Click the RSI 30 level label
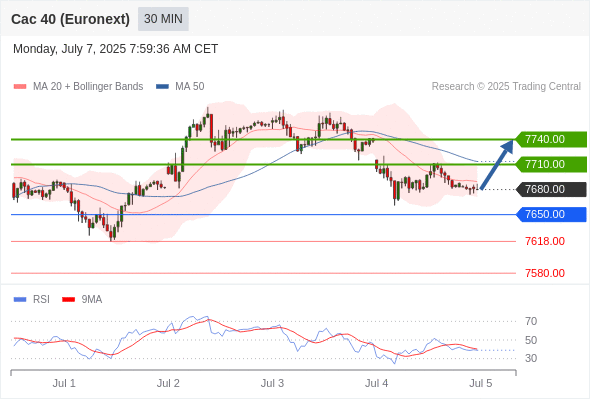590x400 pixels. click(531, 358)
